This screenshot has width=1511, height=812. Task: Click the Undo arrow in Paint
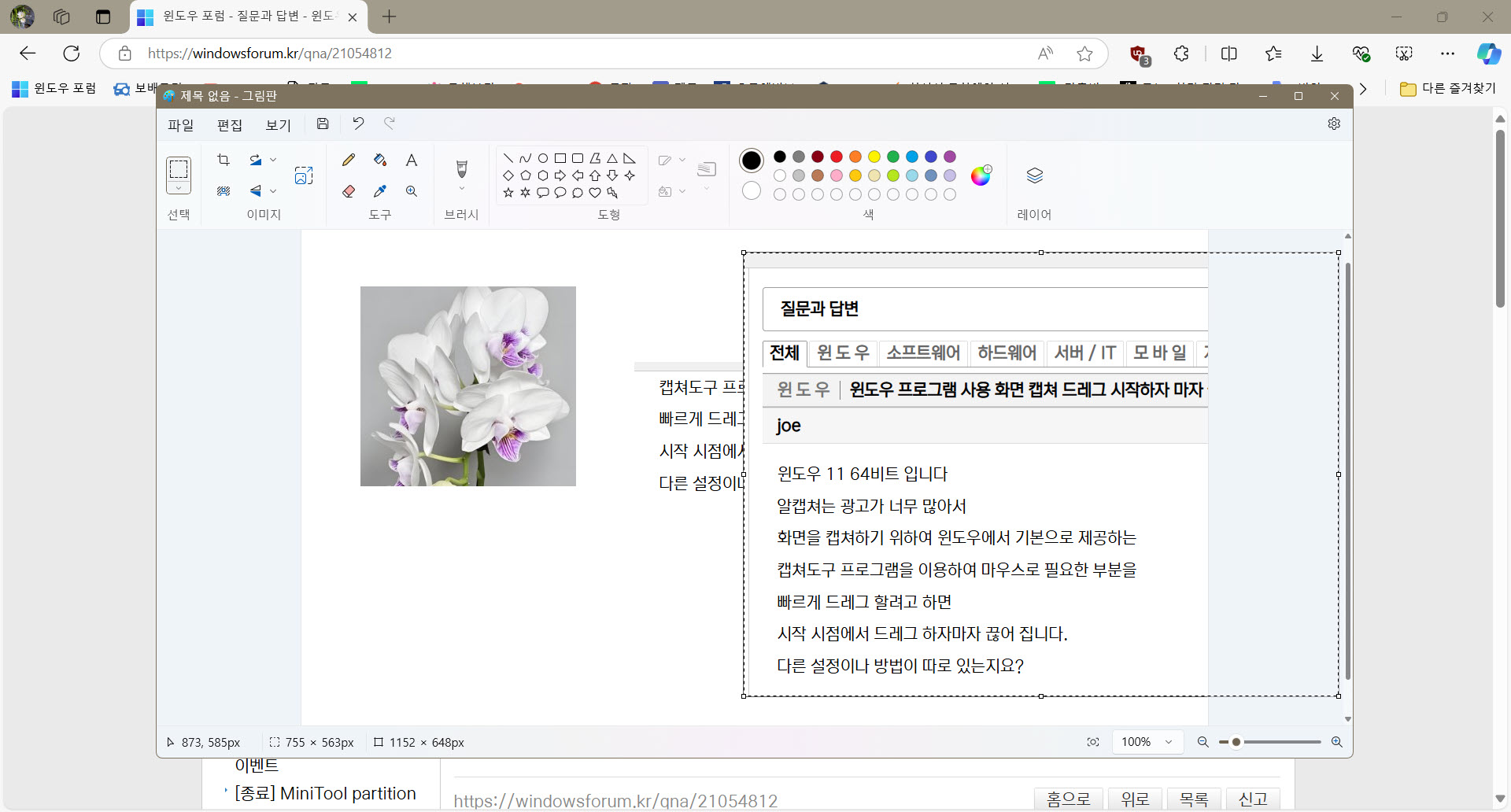358,124
